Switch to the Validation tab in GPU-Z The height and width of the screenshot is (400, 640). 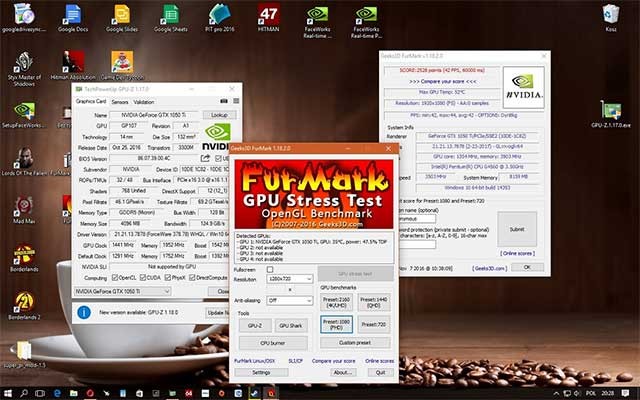[144, 102]
